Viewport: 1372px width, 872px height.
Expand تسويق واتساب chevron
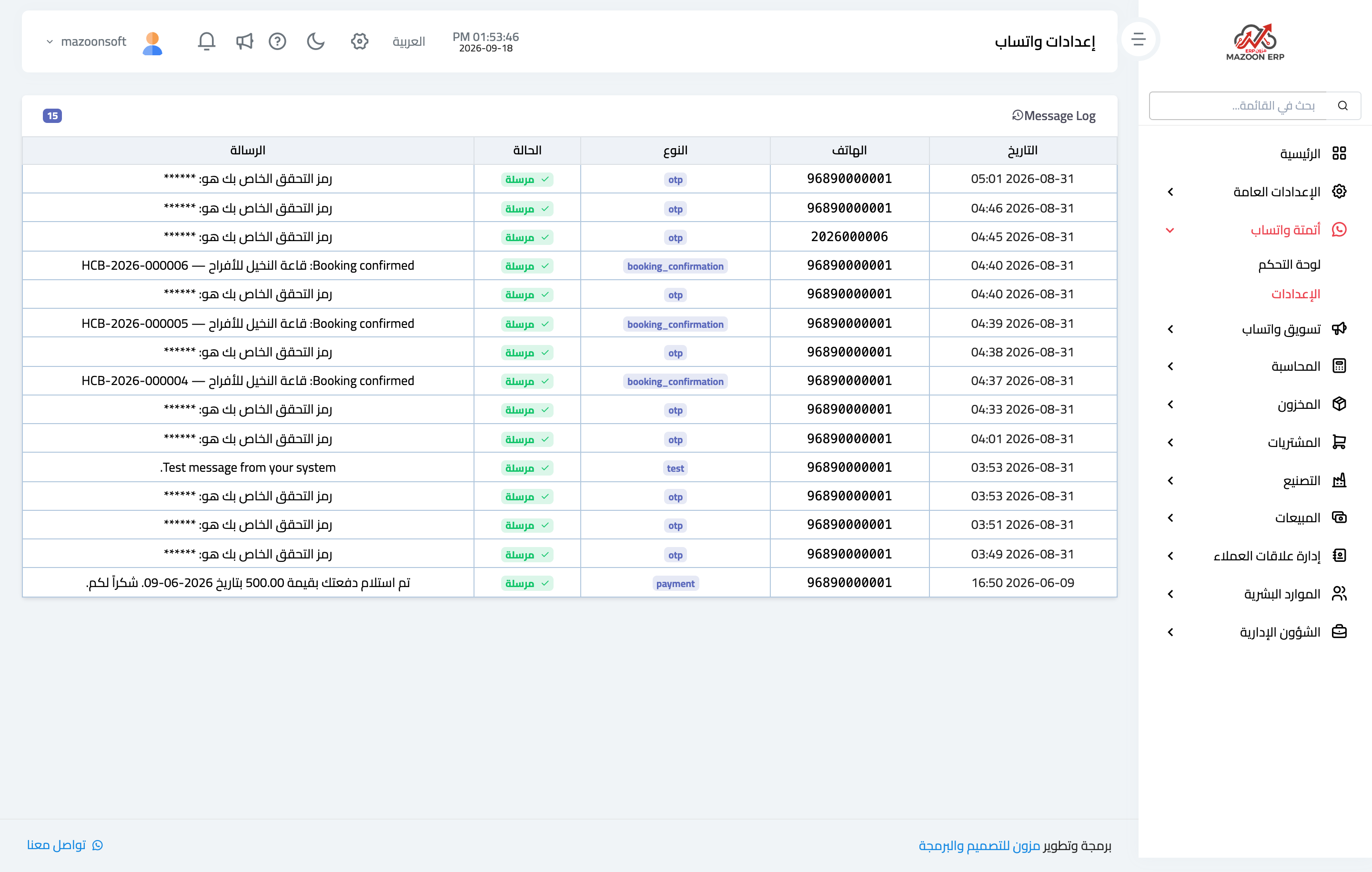click(1170, 329)
